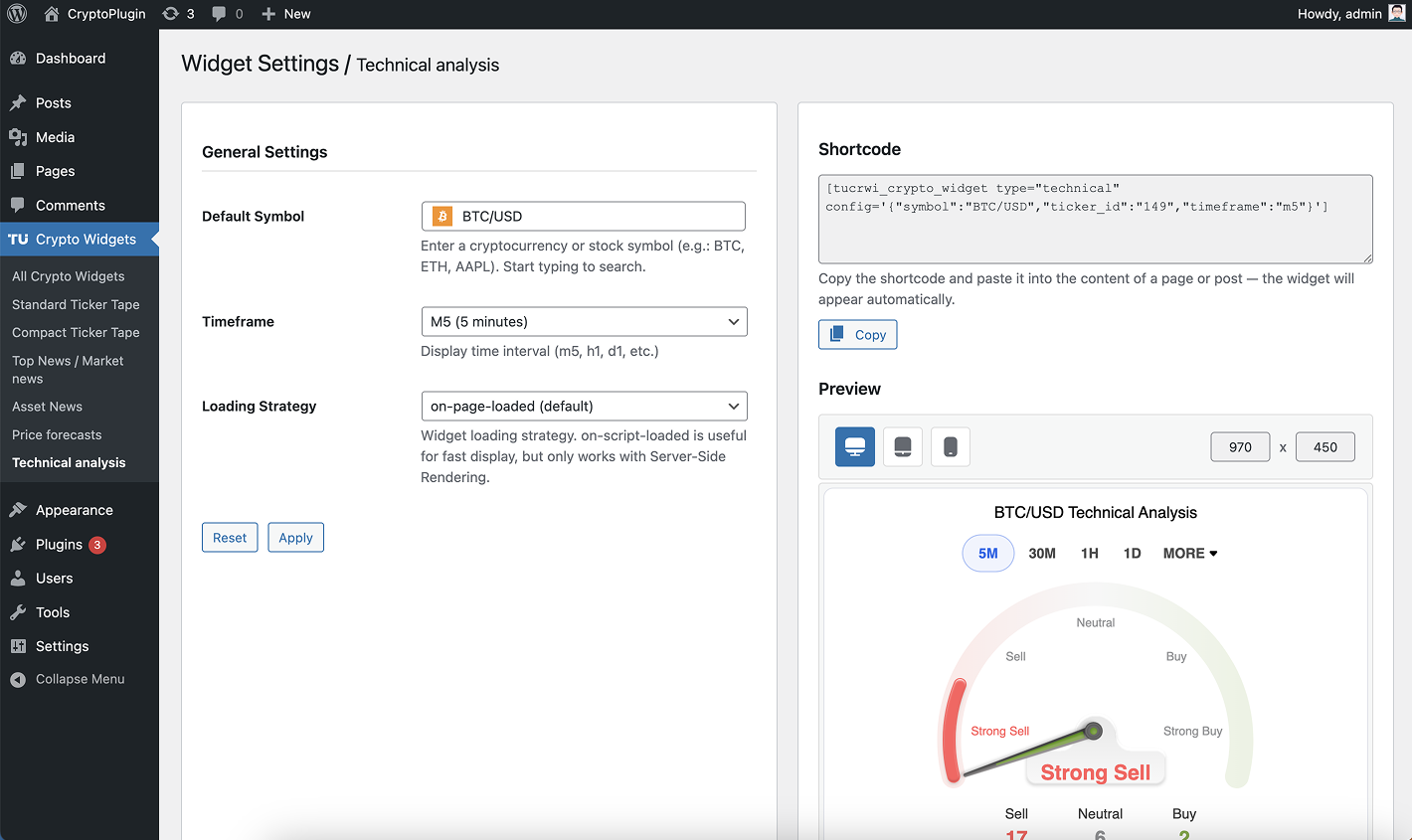1412x840 pixels.
Task: Click the TU Crypto Widgets logo icon
Action: coord(18,240)
